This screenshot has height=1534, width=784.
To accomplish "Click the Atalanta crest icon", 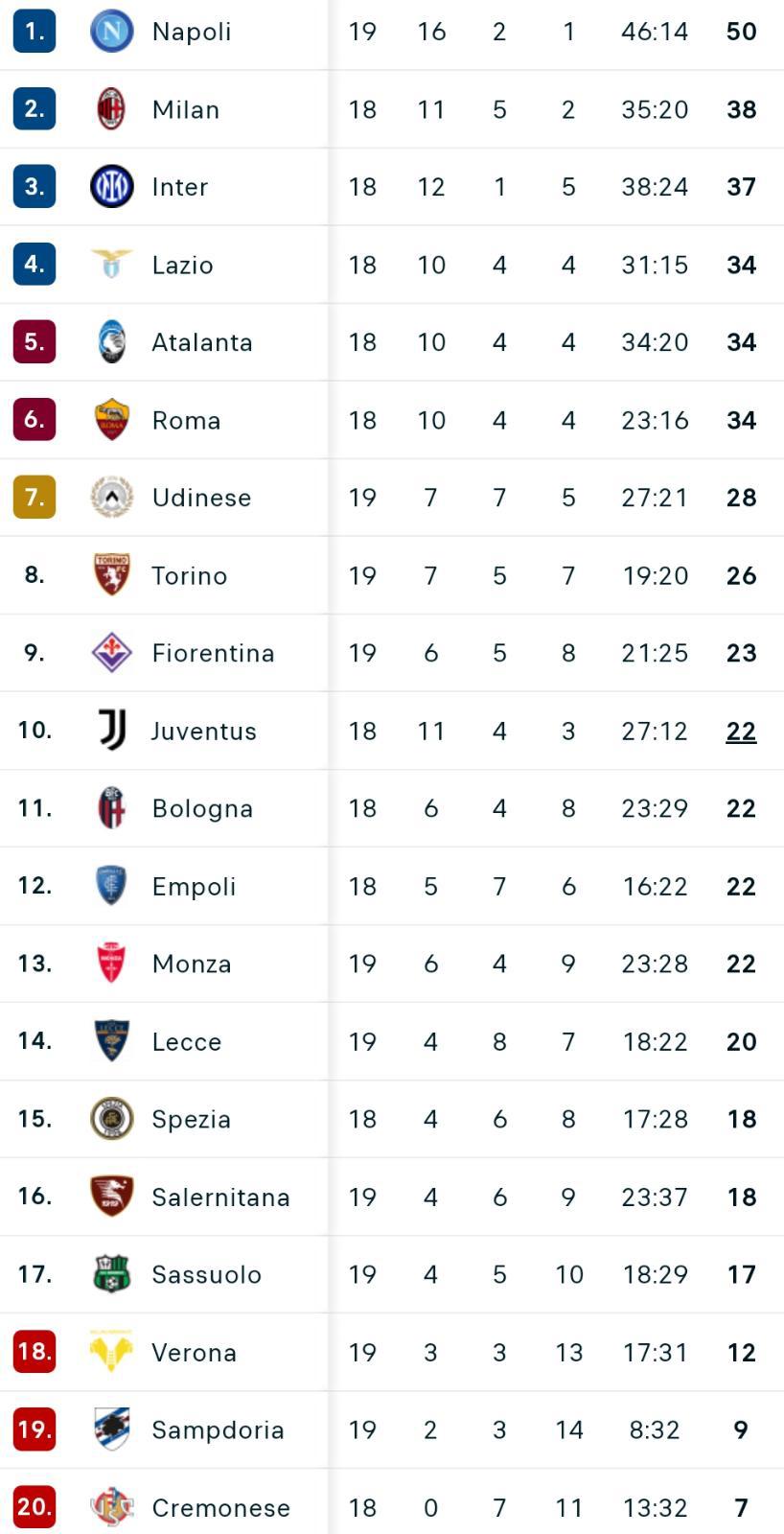I will (111, 342).
